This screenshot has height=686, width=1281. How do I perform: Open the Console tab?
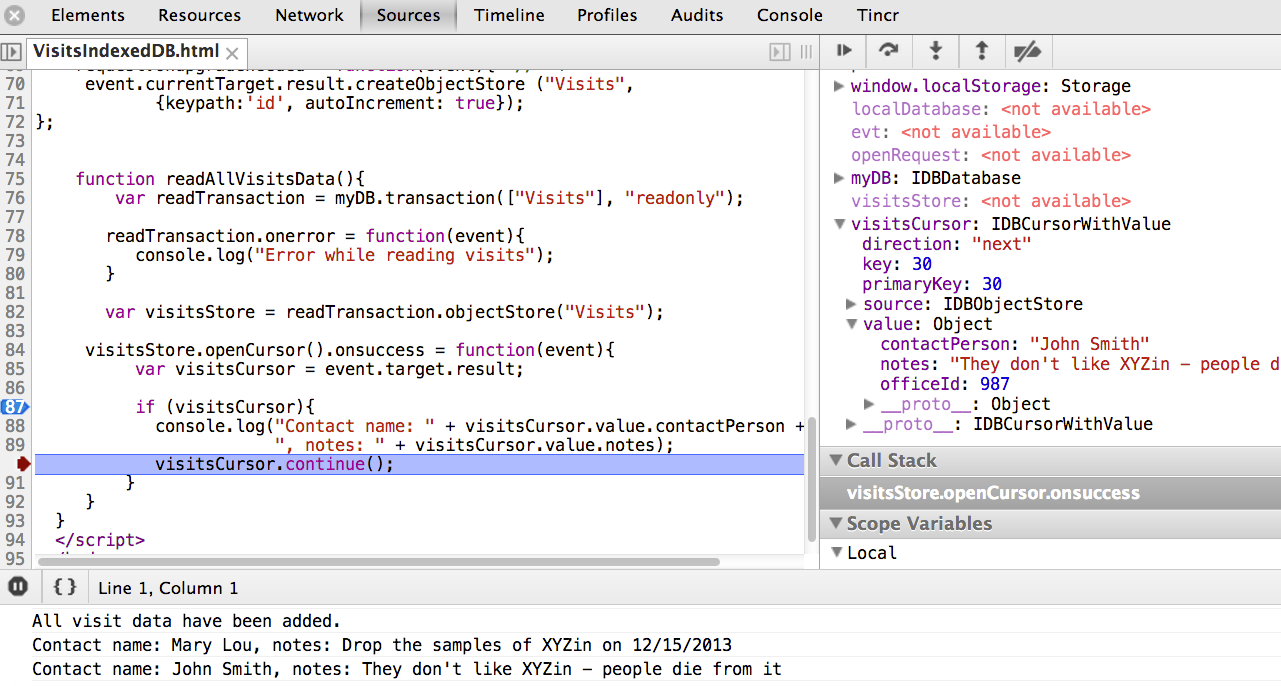point(789,15)
